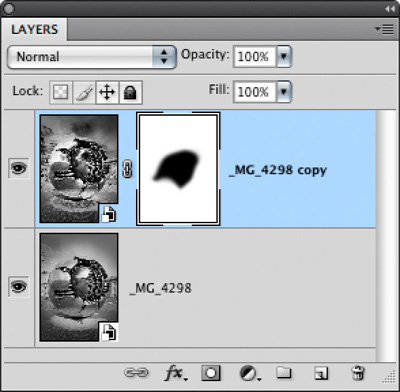Collapse the panel with double arrows

(389, 9)
